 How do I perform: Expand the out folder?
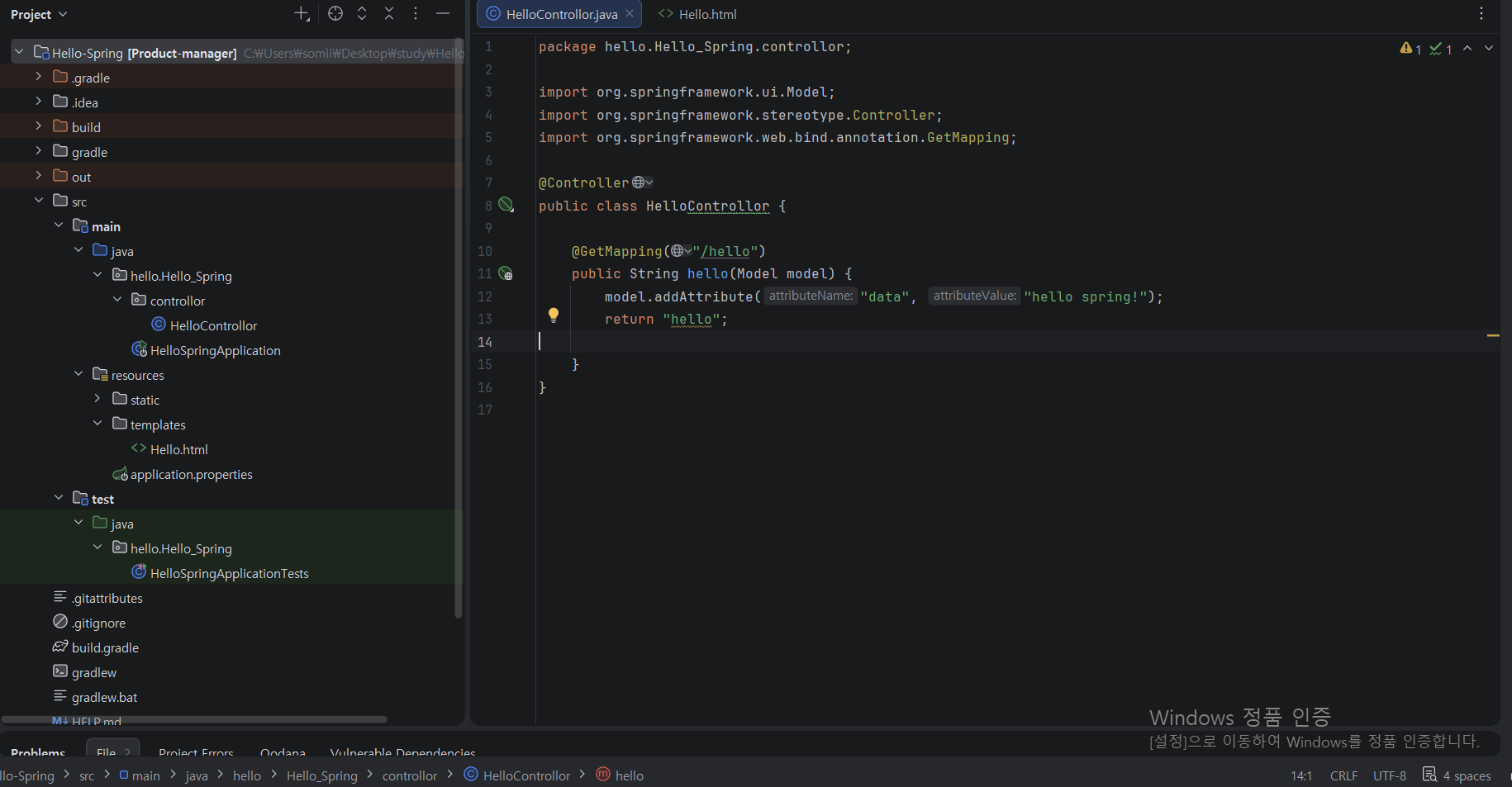(38, 176)
